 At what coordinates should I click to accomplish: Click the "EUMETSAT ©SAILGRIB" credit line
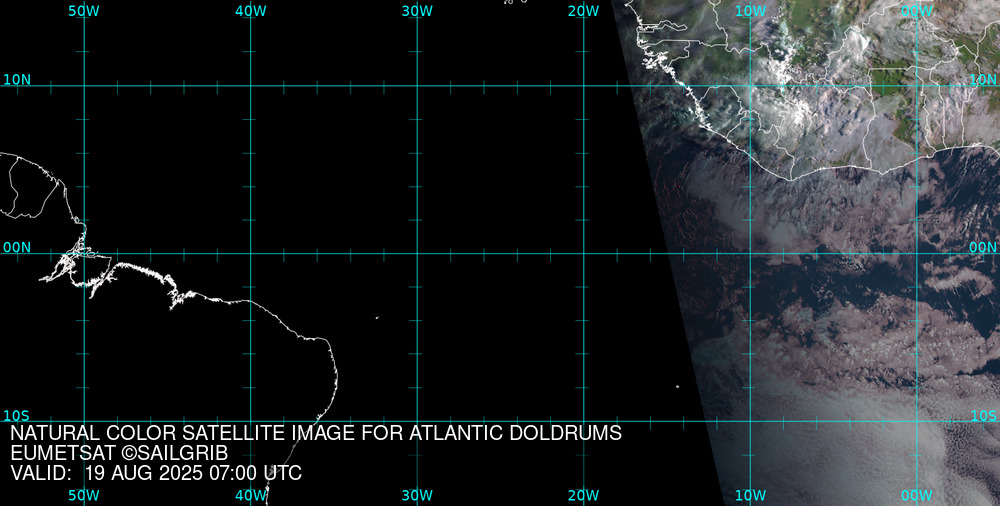tap(119, 454)
